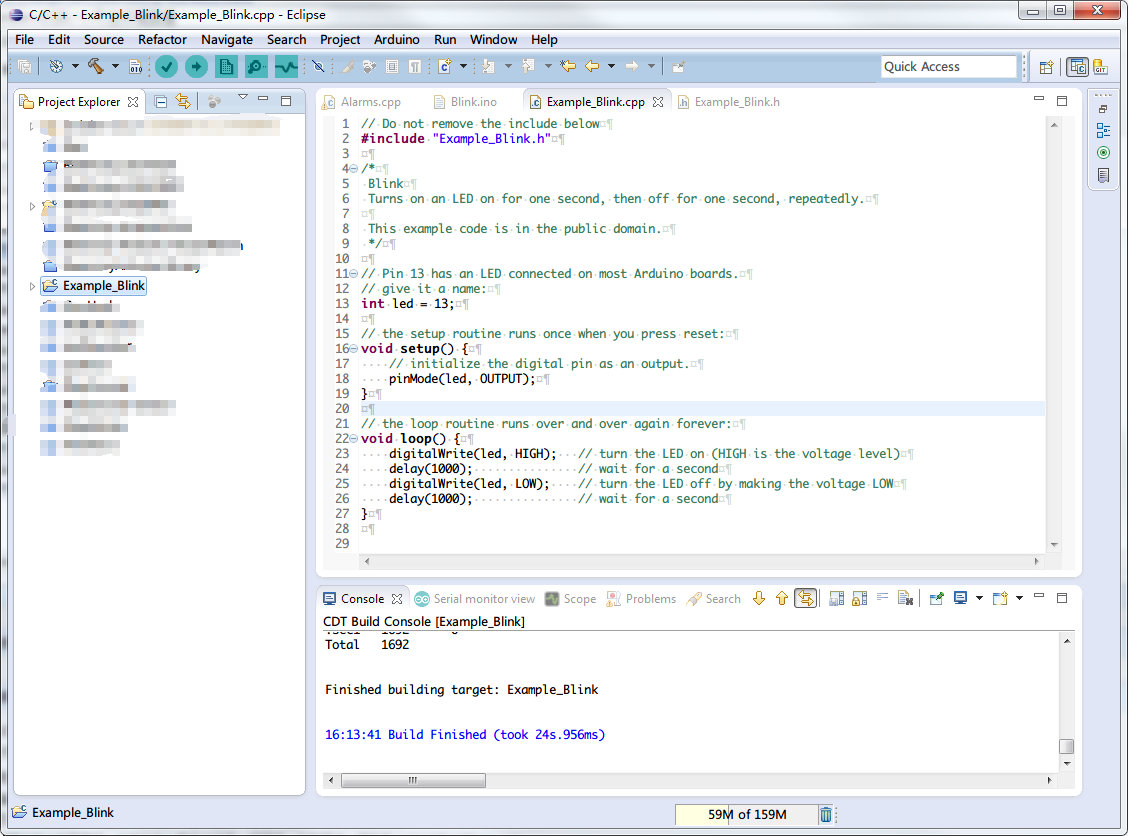Click the Save All toolbar icon
Screen dimensions: 1128x836
click(24, 67)
